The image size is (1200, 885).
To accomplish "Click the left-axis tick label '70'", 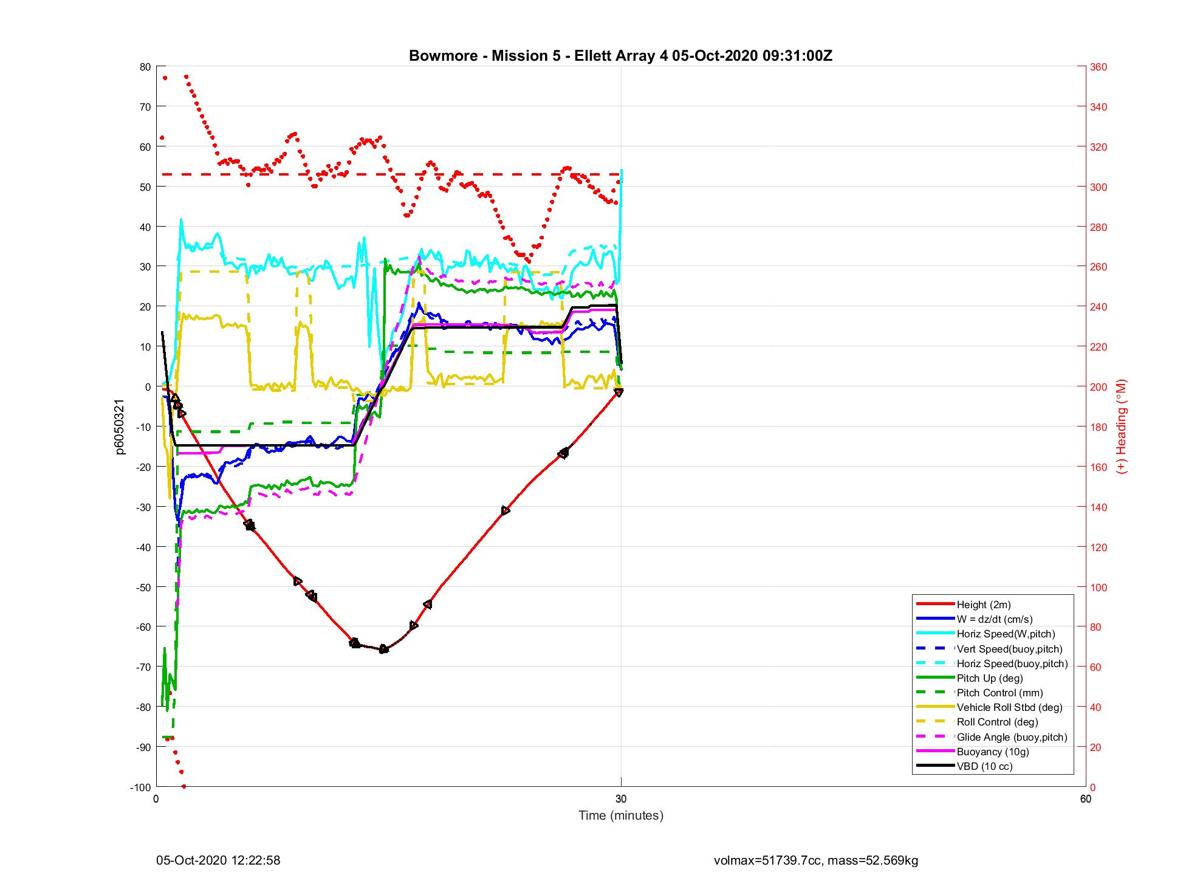I will pos(146,107).
